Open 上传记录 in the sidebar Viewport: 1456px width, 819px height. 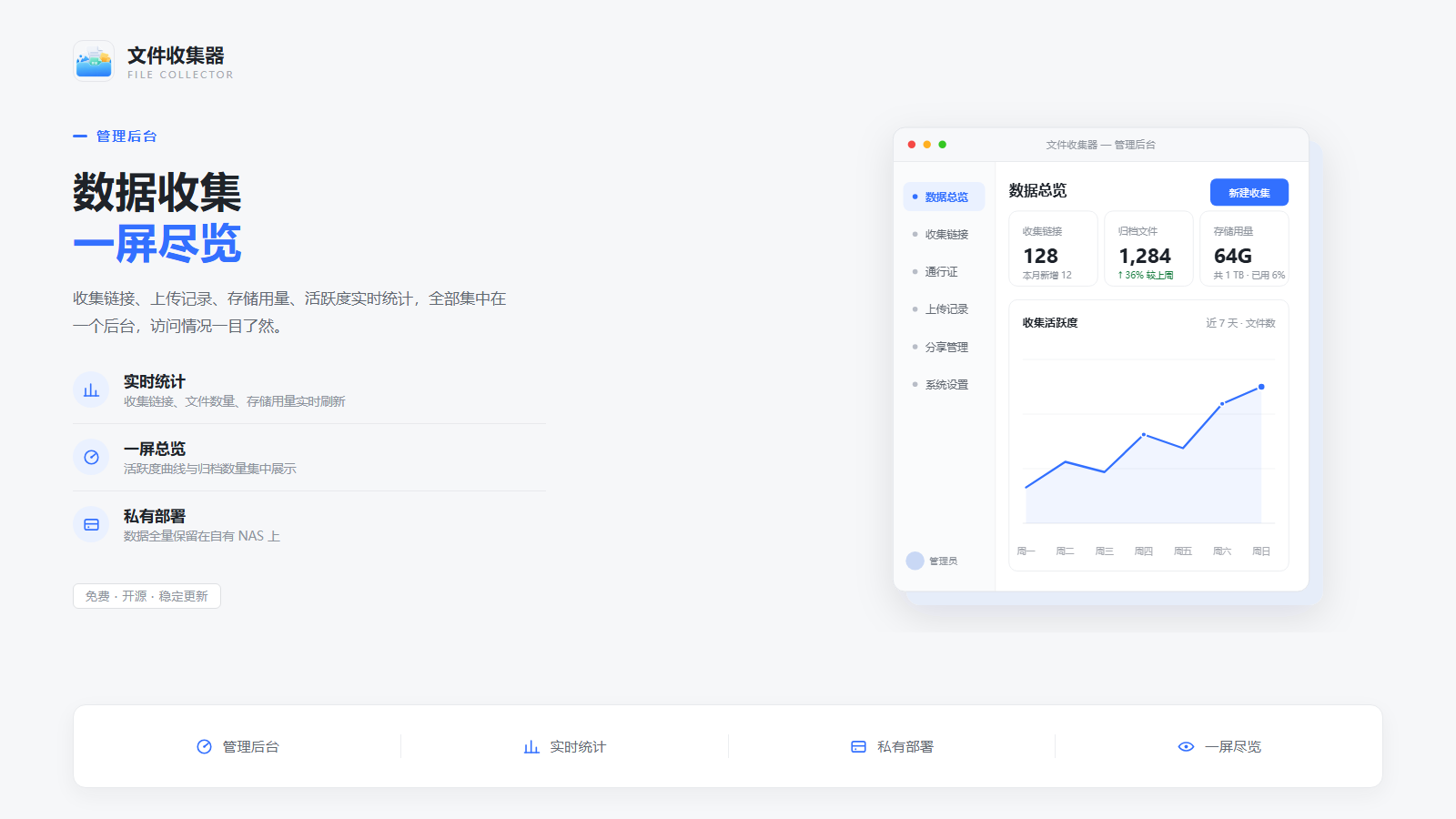point(944,309)
